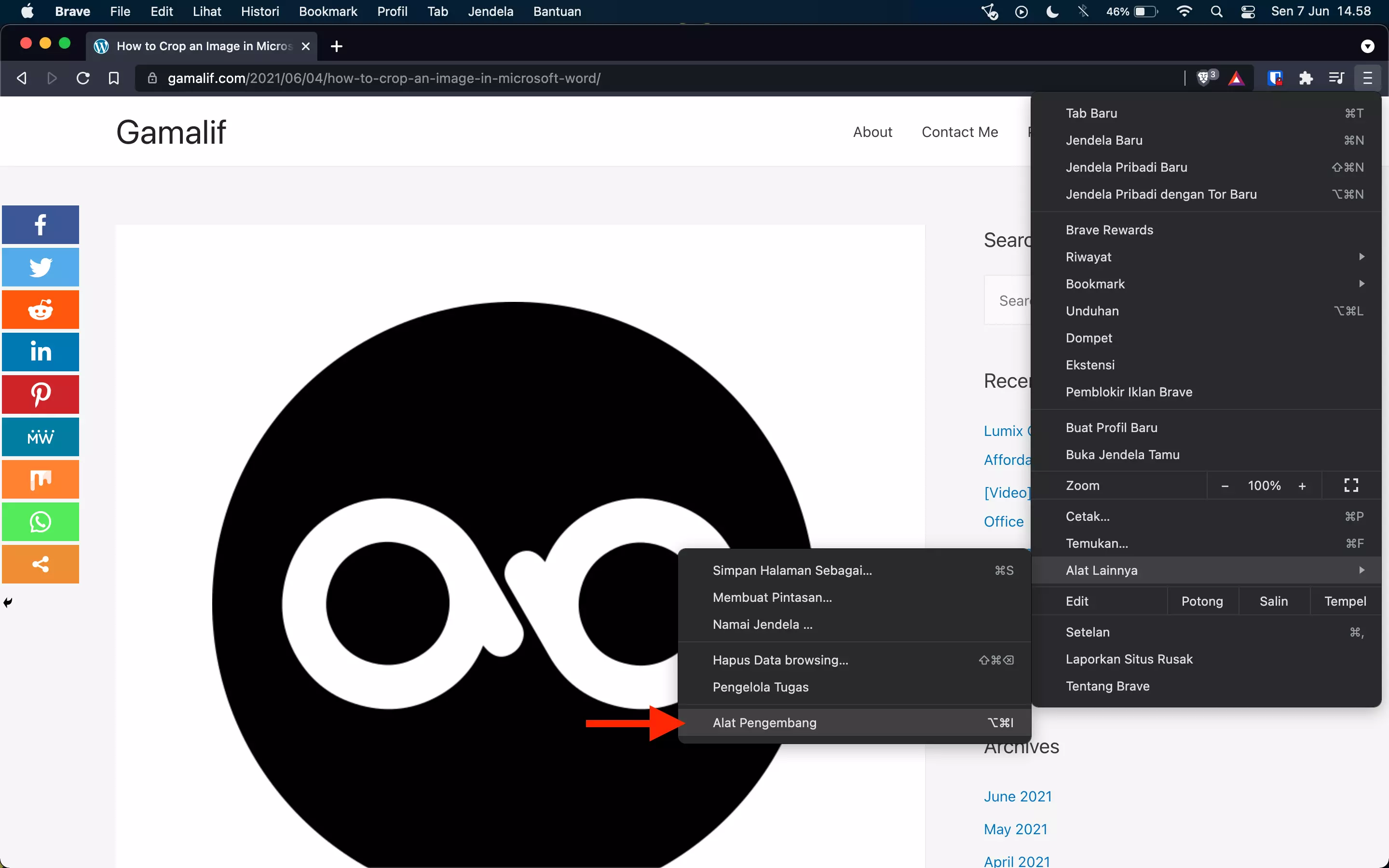
Task: Click the MeWe share icon
Action: click(40, 437)
